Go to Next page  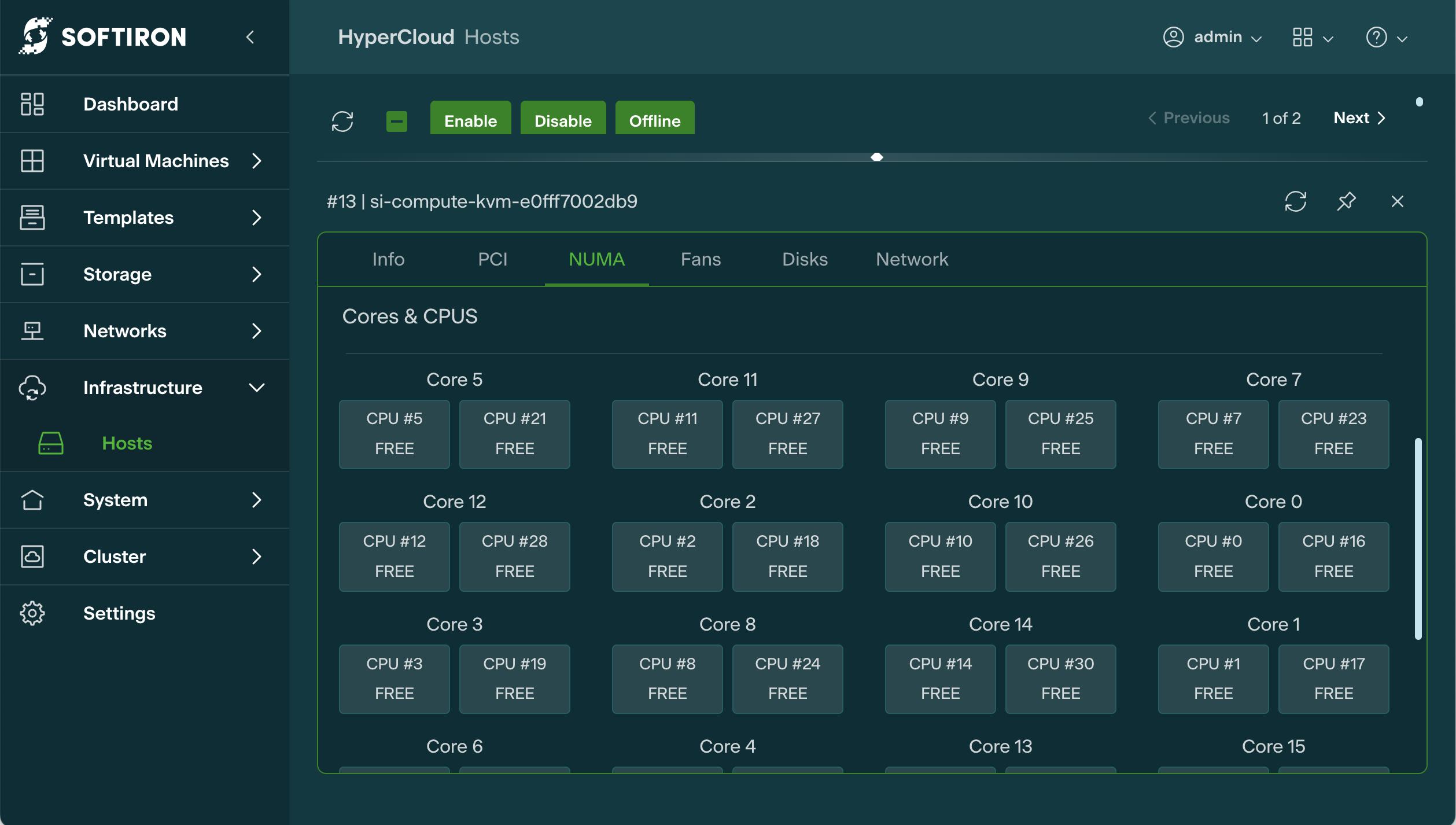click(1359, 118)
